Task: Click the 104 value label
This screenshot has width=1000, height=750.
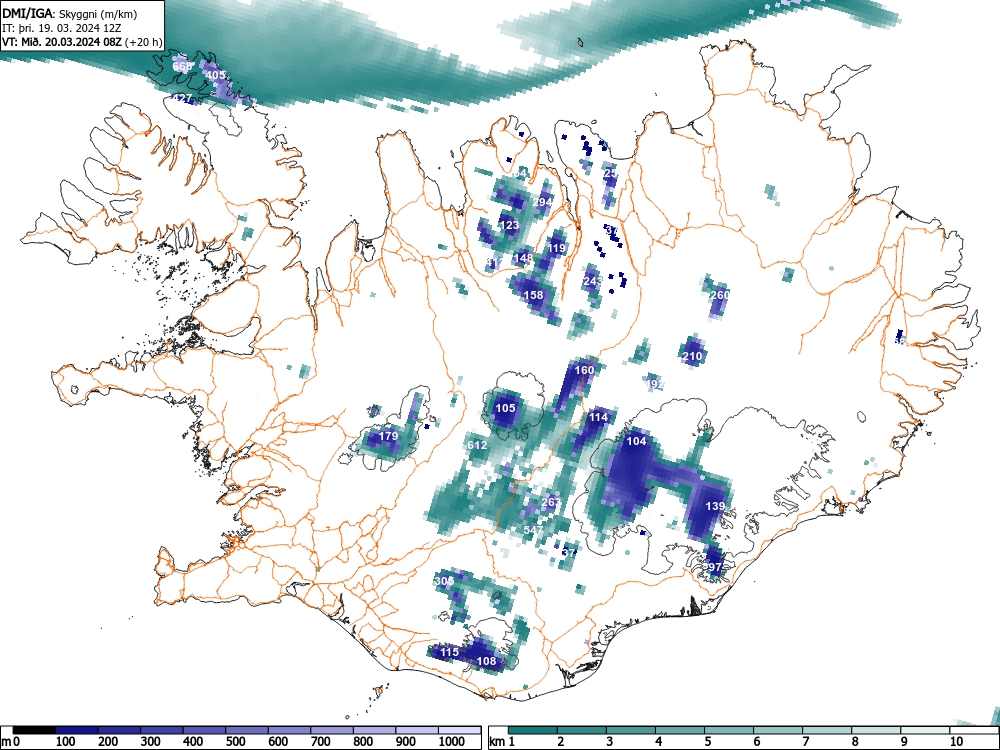Action: 636,441
